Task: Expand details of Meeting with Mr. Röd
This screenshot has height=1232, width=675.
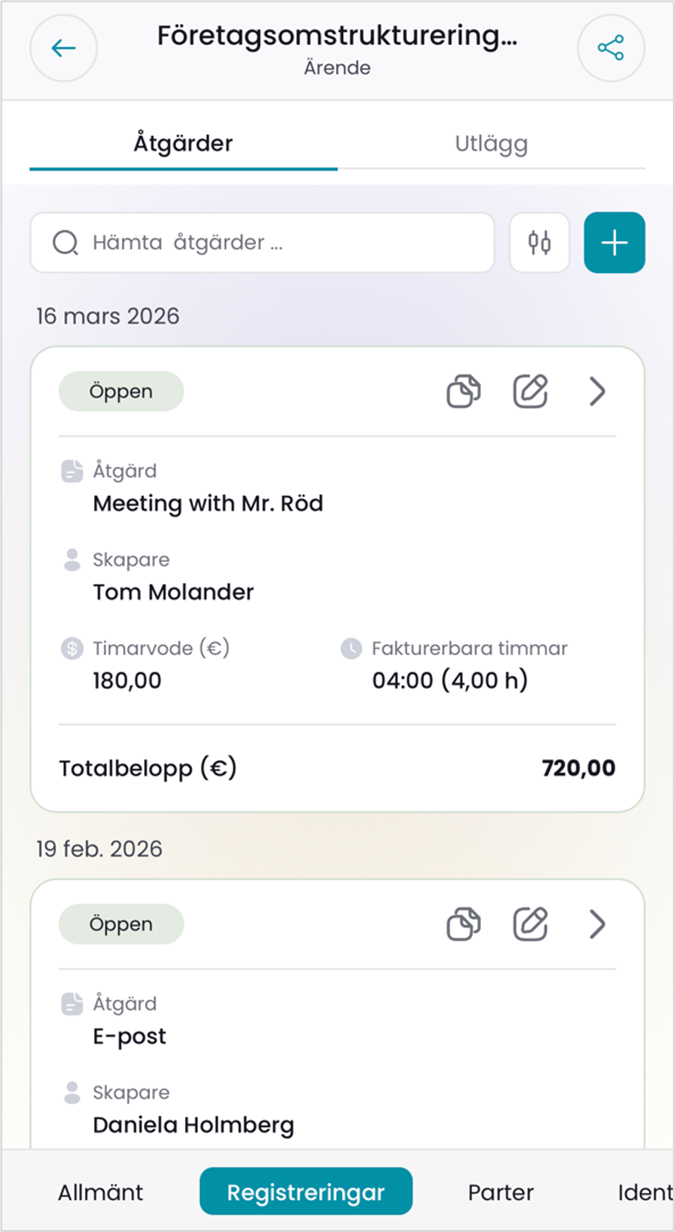Action: 598,392
